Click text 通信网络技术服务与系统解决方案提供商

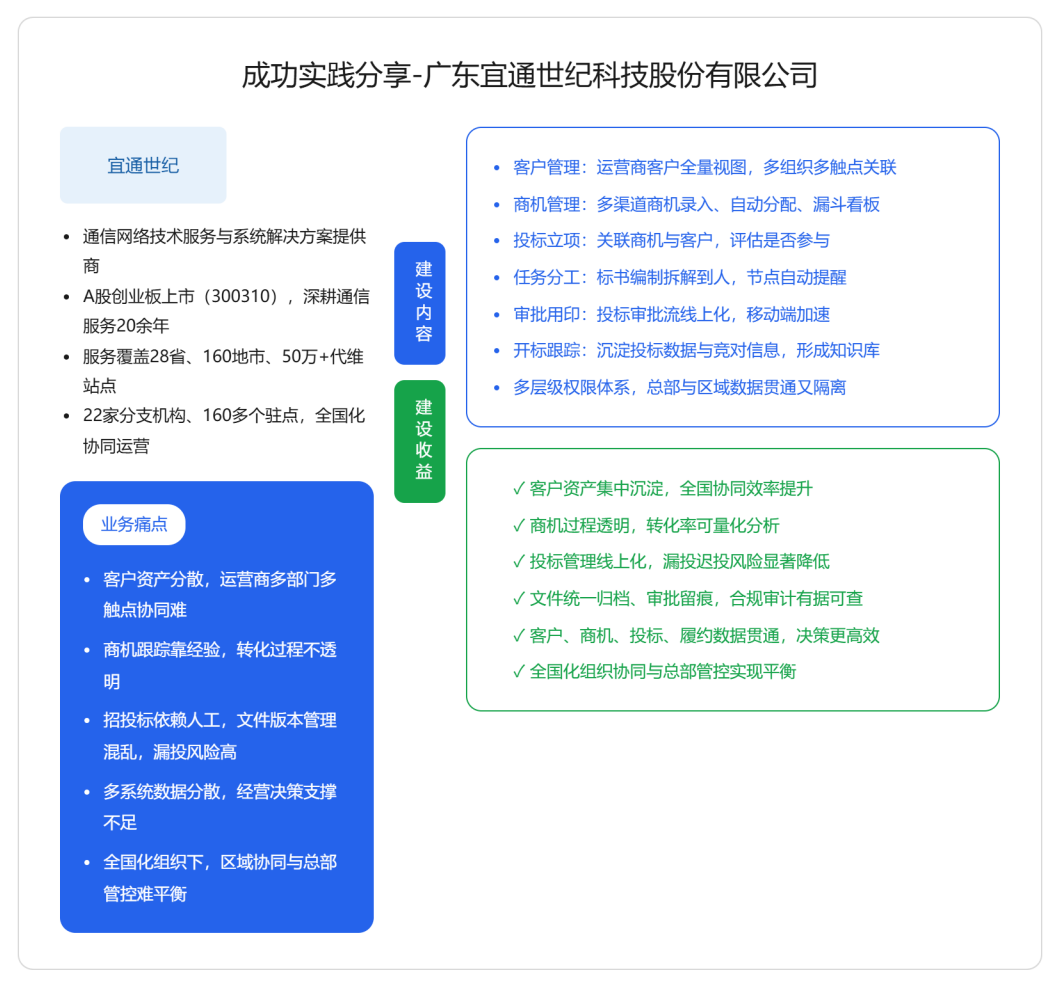click(224, 251)
